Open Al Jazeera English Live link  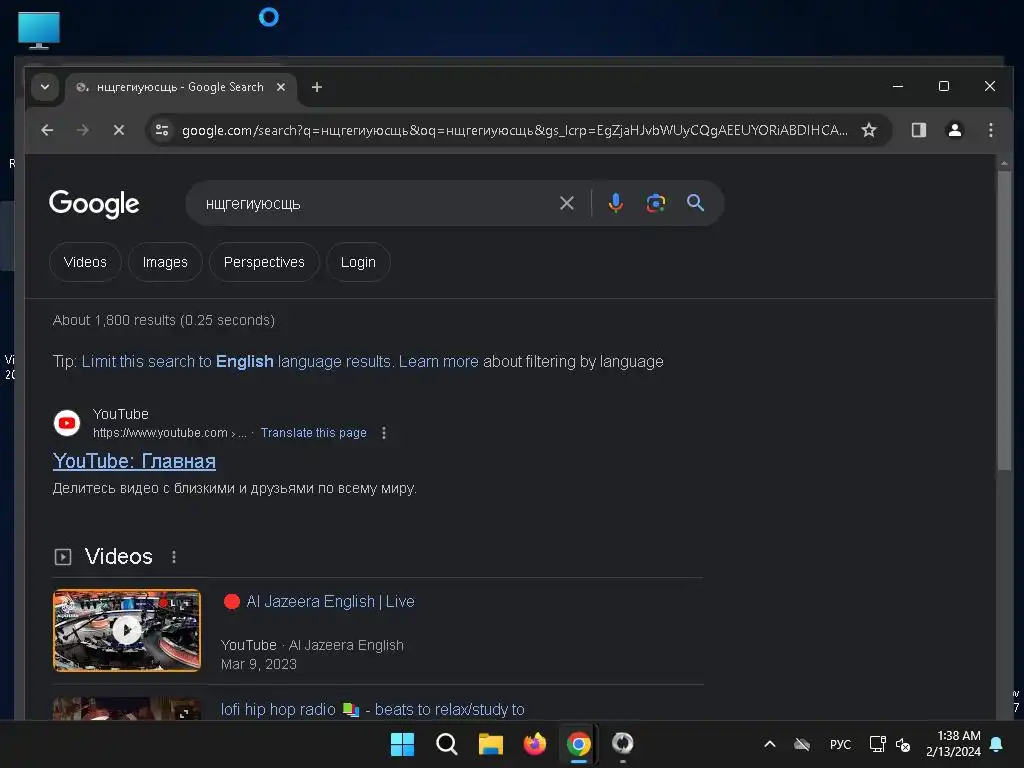[x=330, y=601]
